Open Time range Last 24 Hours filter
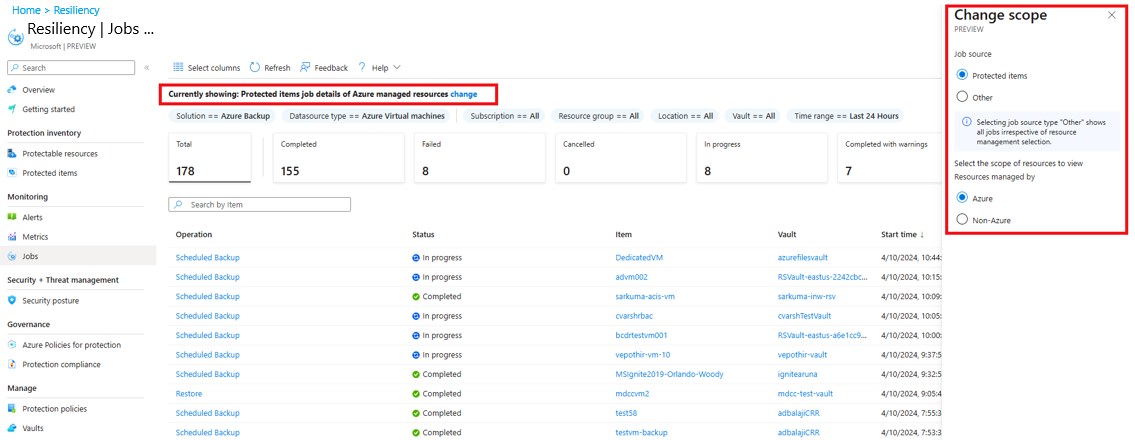The width and height of the screenshot is (1135, 440). coord(846,116)
